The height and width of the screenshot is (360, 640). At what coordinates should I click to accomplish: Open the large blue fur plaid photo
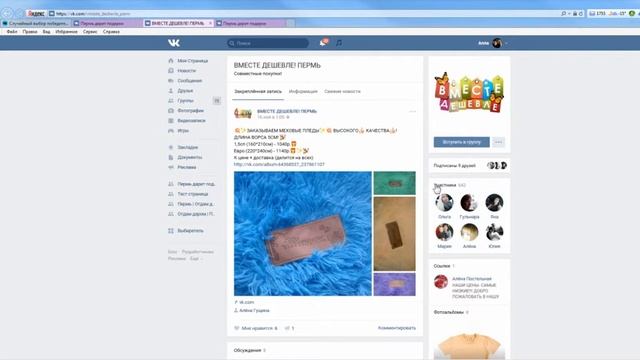click(x=303, y=233)
